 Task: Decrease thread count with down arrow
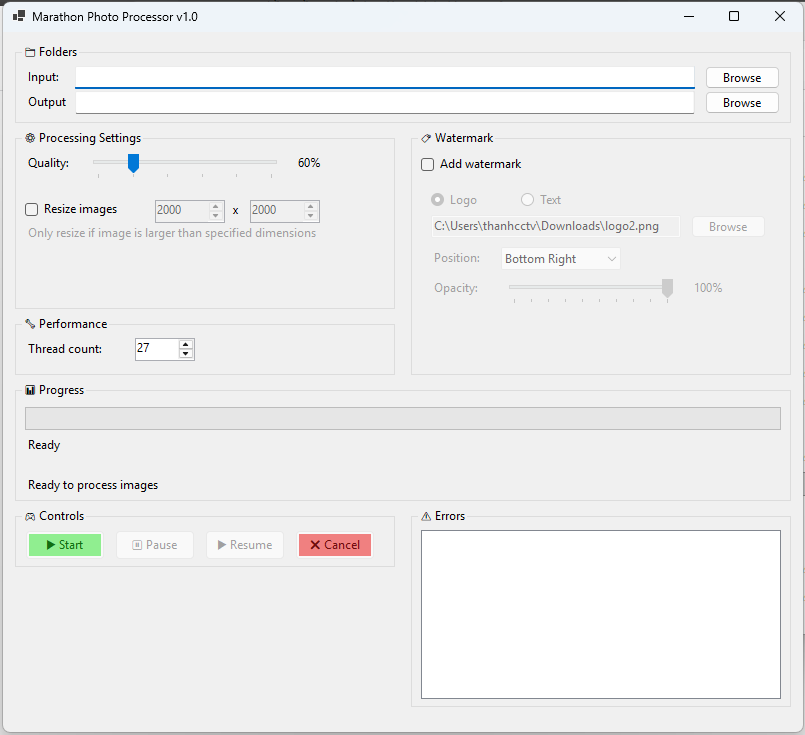pos(185,353)
